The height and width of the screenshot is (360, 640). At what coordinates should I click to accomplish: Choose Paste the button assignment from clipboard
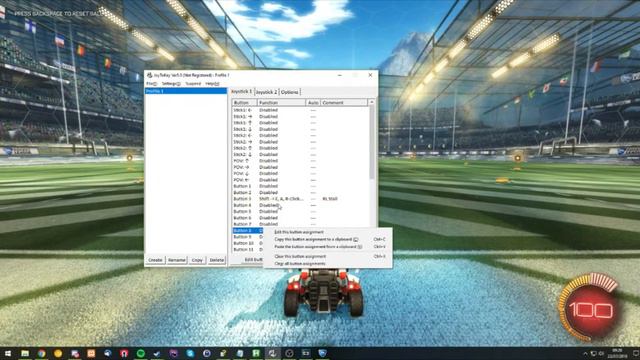[x=328, y=247]
